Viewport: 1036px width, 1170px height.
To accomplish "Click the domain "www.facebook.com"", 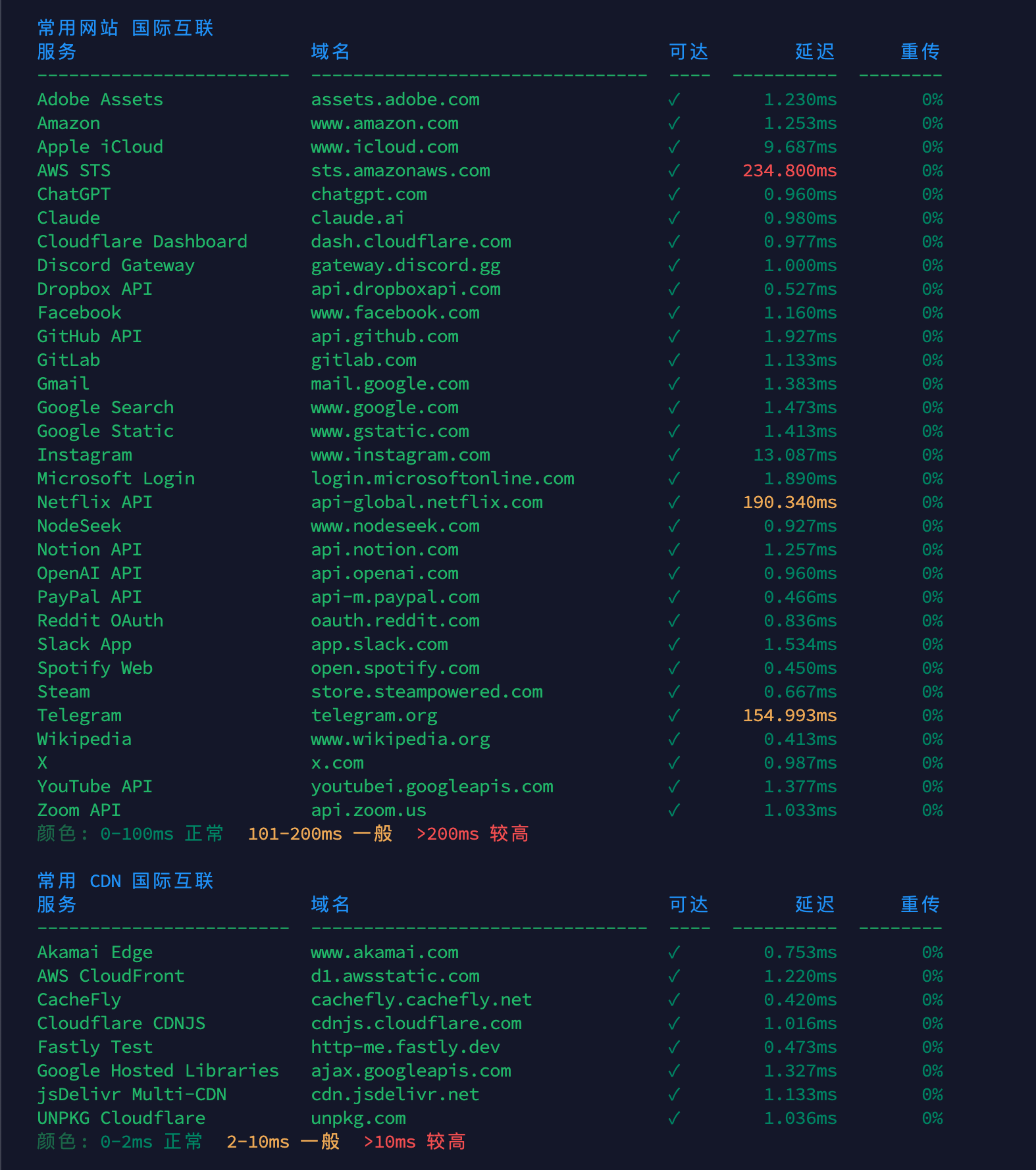I will click(395, 313).
